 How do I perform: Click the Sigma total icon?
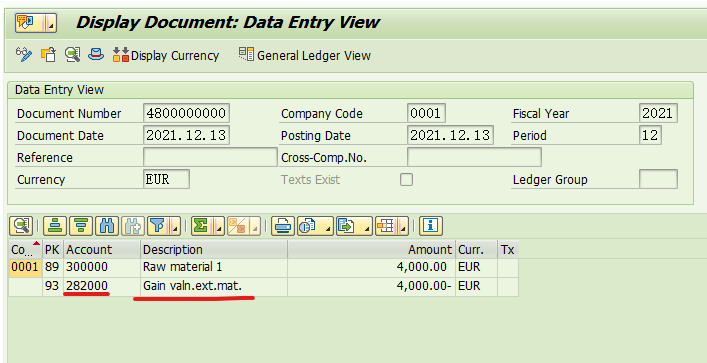[202, 226]
